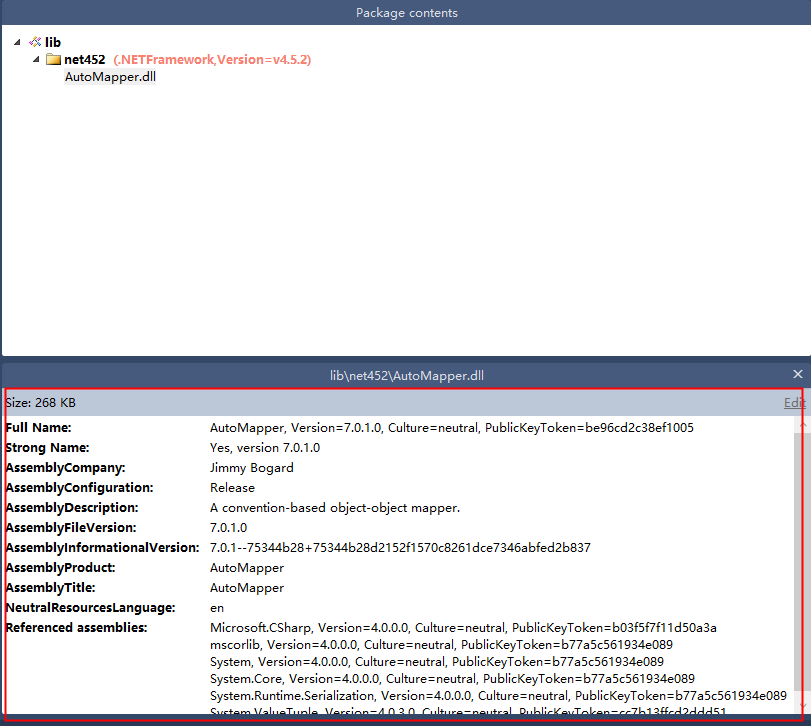Image resolution: width=811 pixels, height=726 pixels.
Task: Collapse the lib tree node
Action: [x=17, y=42]
